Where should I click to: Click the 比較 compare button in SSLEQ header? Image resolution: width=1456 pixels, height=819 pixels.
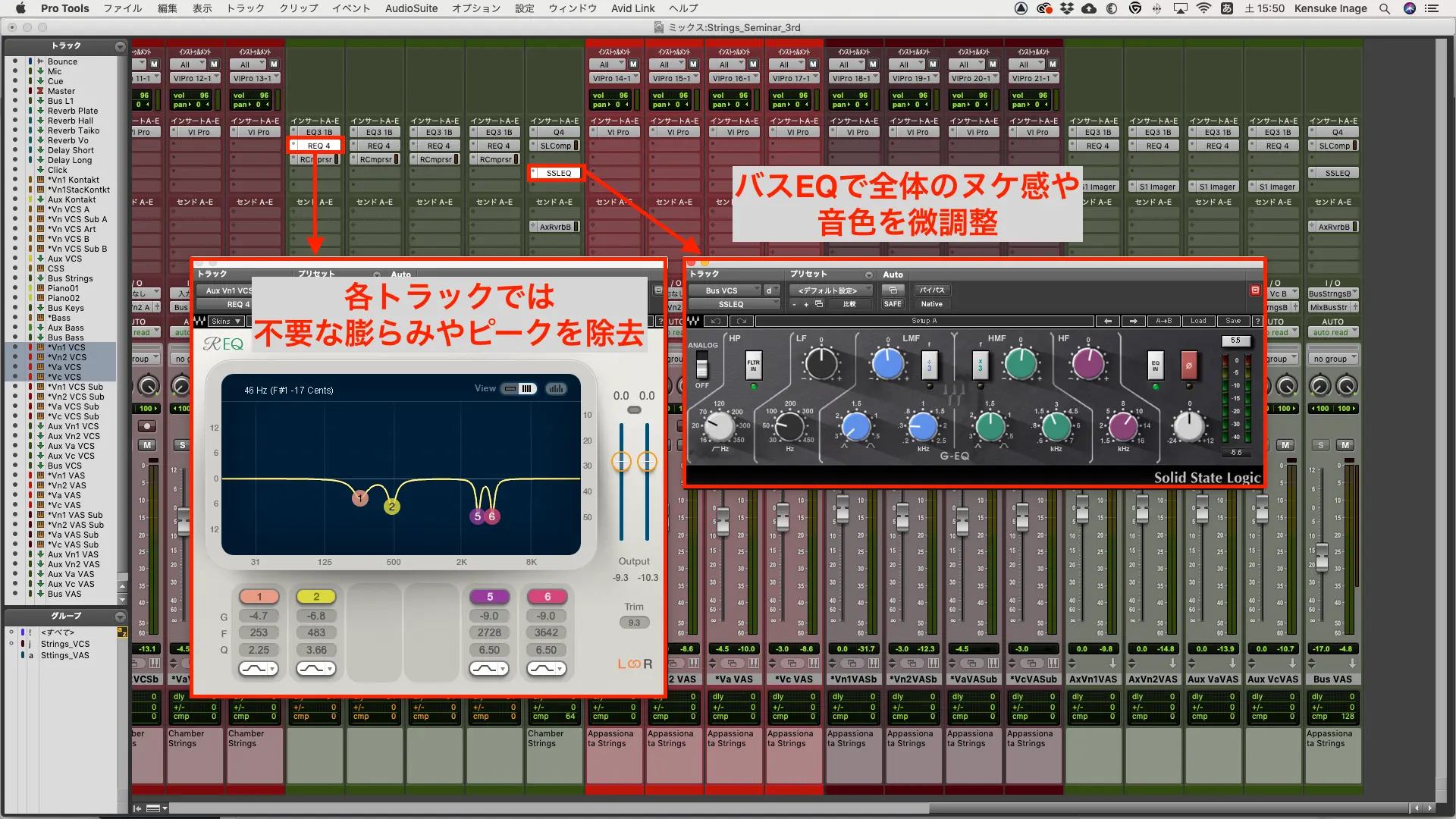point(849,304)
